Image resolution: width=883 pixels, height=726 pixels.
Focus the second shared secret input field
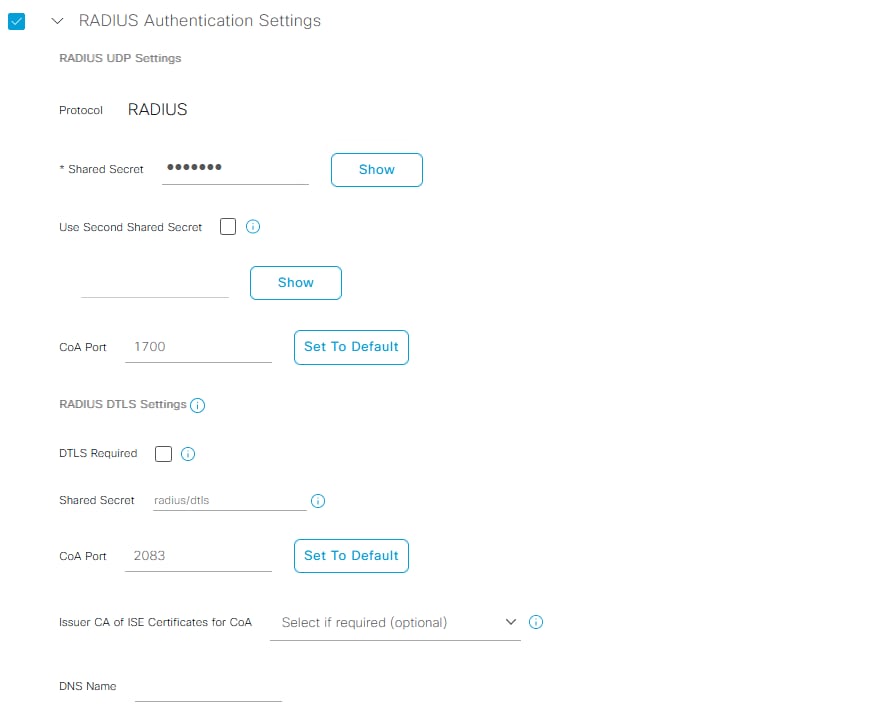point(155,283)
